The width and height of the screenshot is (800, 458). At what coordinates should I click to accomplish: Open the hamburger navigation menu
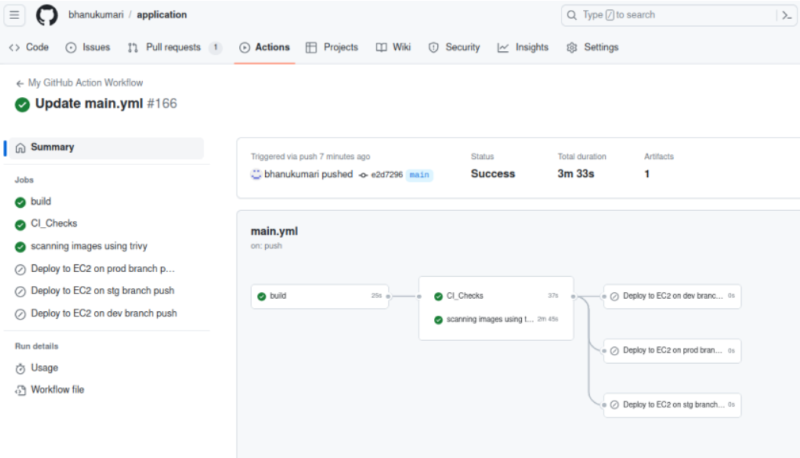tap(14, 15)
